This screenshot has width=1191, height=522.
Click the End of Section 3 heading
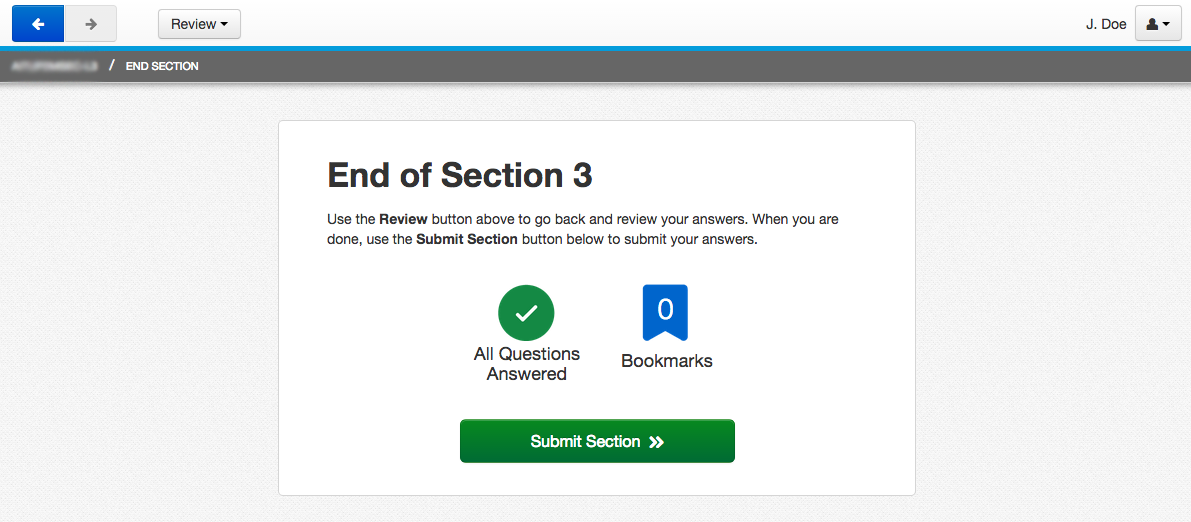(460, 176)
